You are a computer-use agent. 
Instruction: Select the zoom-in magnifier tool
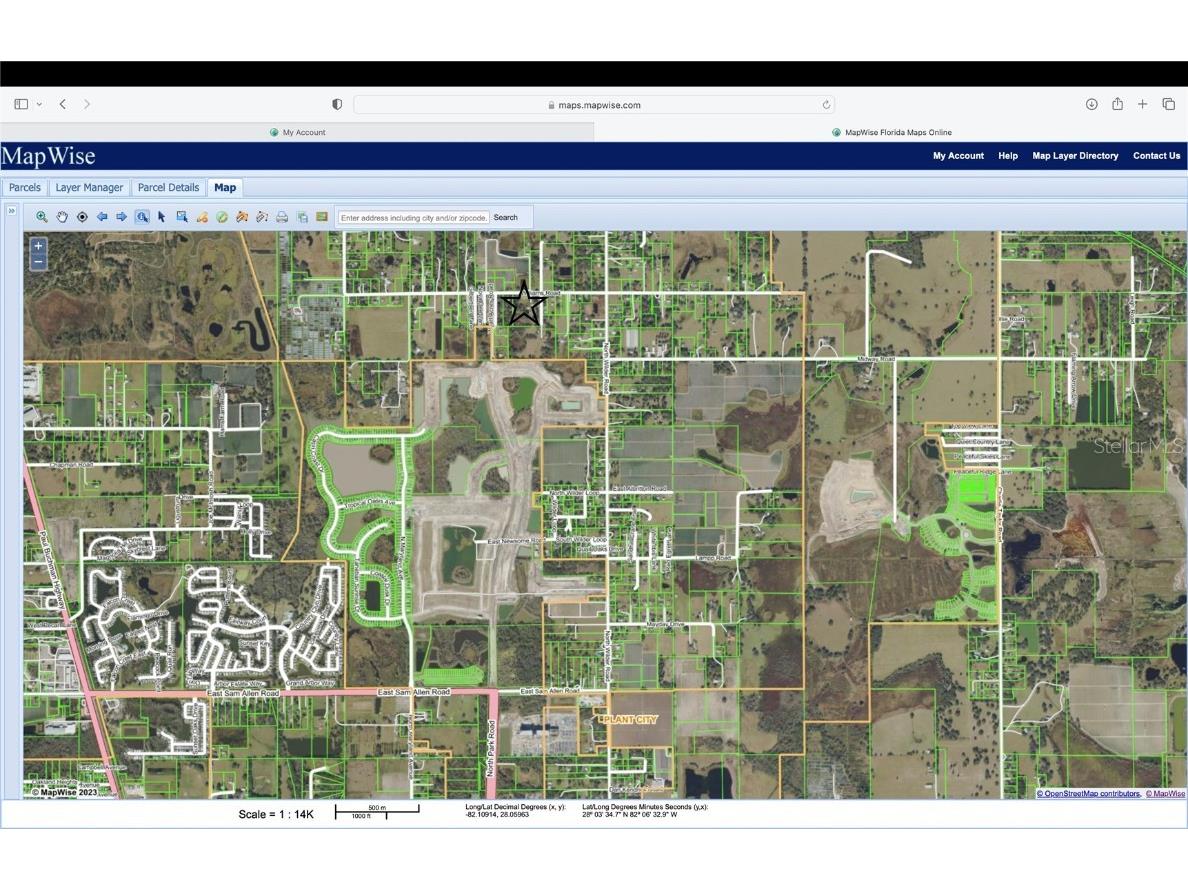click(x=42, y=217)
